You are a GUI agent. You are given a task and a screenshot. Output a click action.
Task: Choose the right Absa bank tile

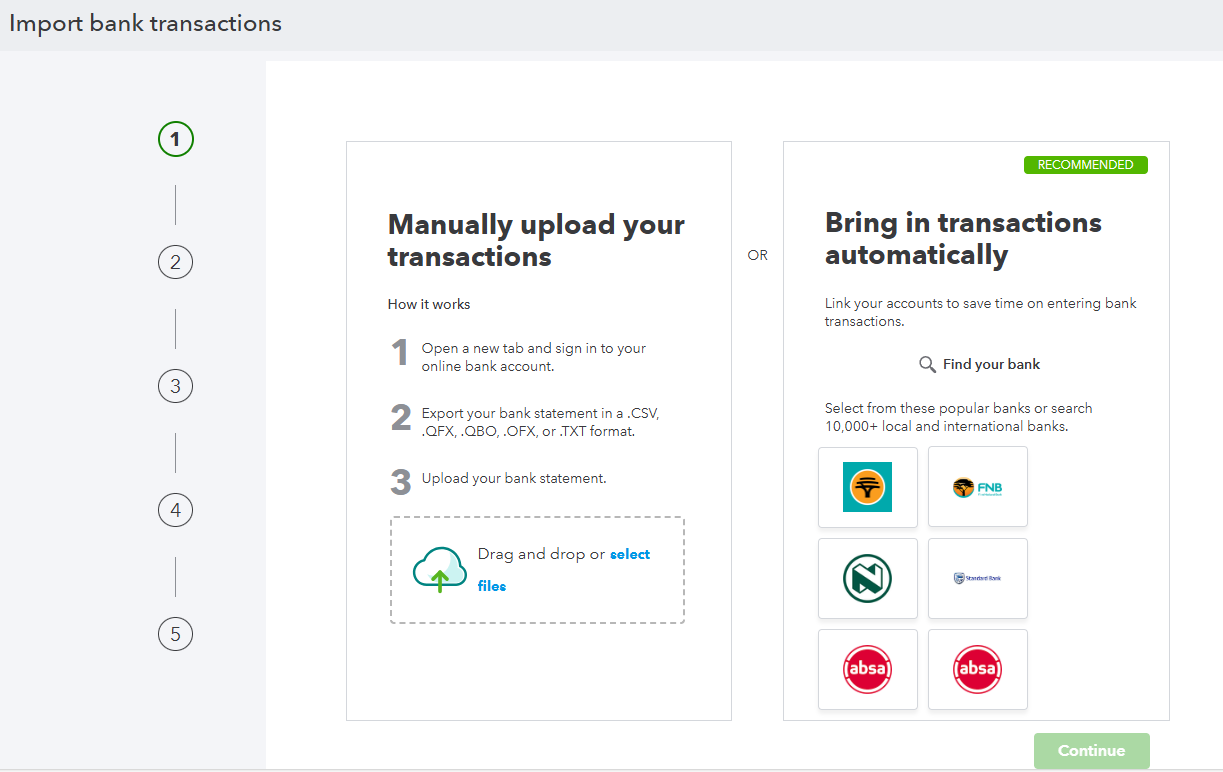977,669
